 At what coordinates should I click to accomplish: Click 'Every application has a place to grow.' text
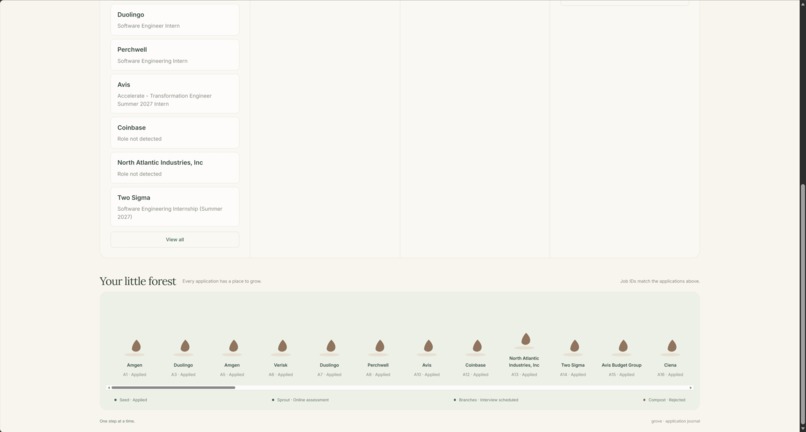coord(222,281)
